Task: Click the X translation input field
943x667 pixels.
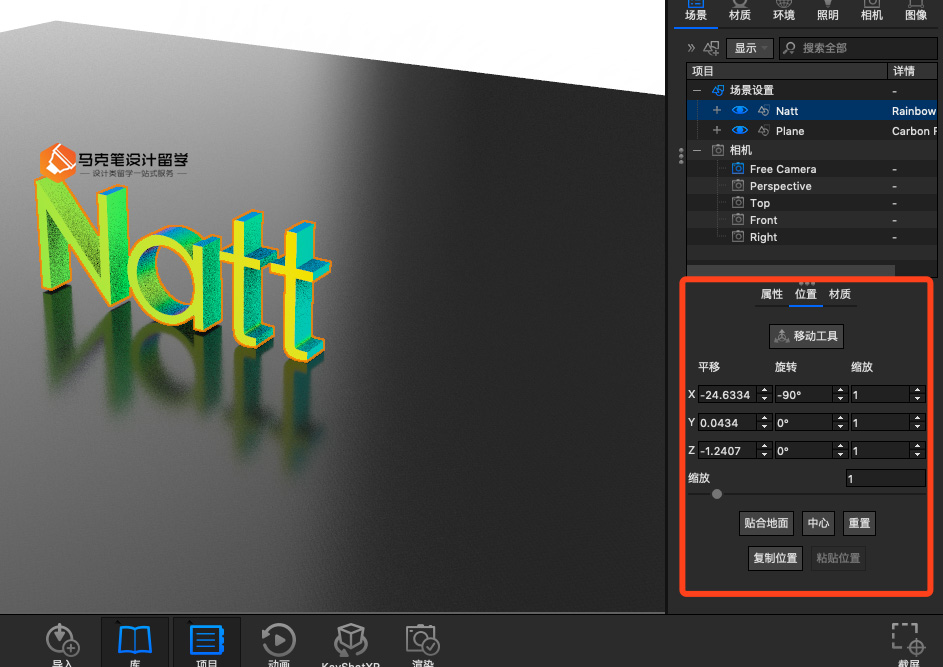Action: point(727,395)
